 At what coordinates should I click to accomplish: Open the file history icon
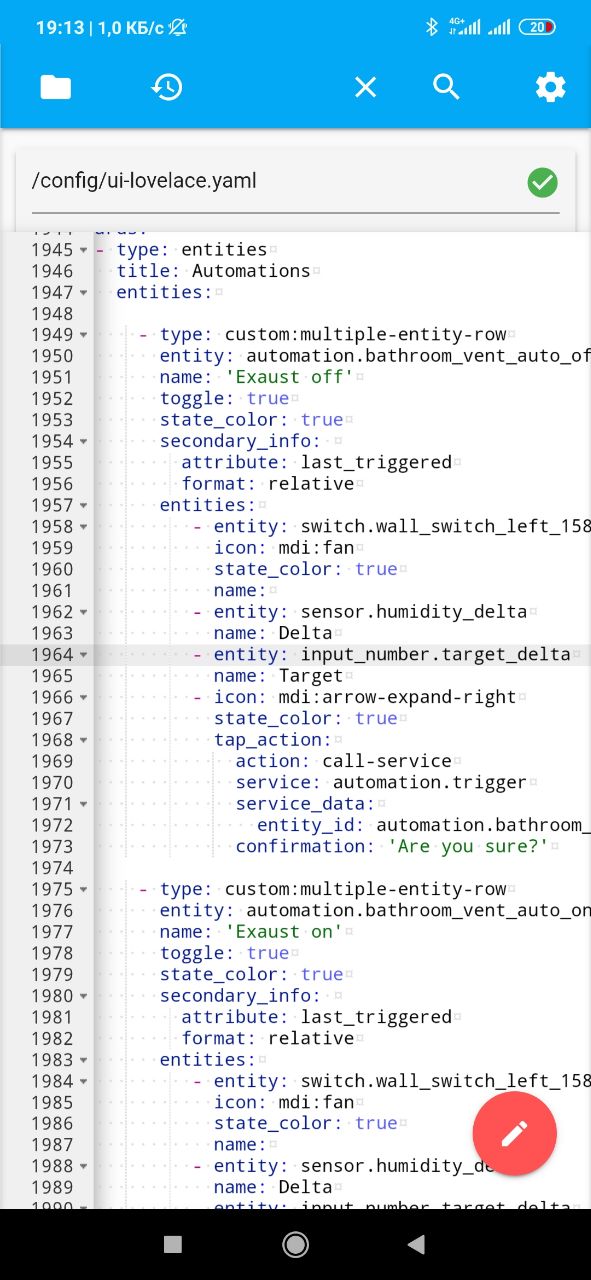[167, 87]
